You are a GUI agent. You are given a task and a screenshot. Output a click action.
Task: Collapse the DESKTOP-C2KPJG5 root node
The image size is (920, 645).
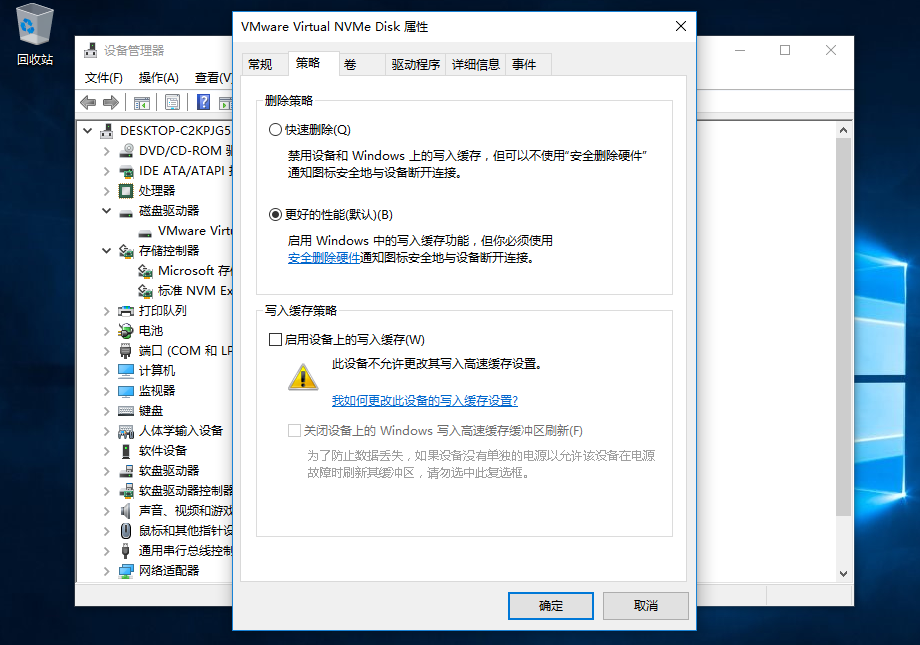(x=87, y=131)
